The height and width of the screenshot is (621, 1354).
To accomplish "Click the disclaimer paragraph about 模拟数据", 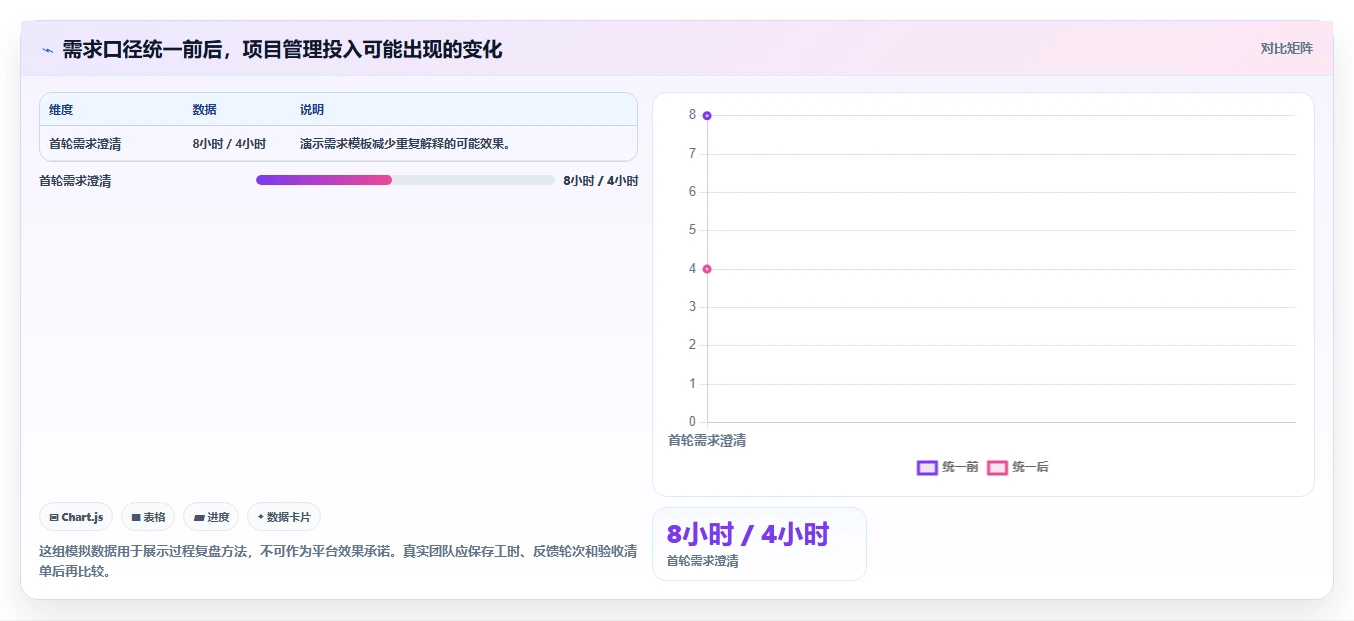I will point(338,561).
